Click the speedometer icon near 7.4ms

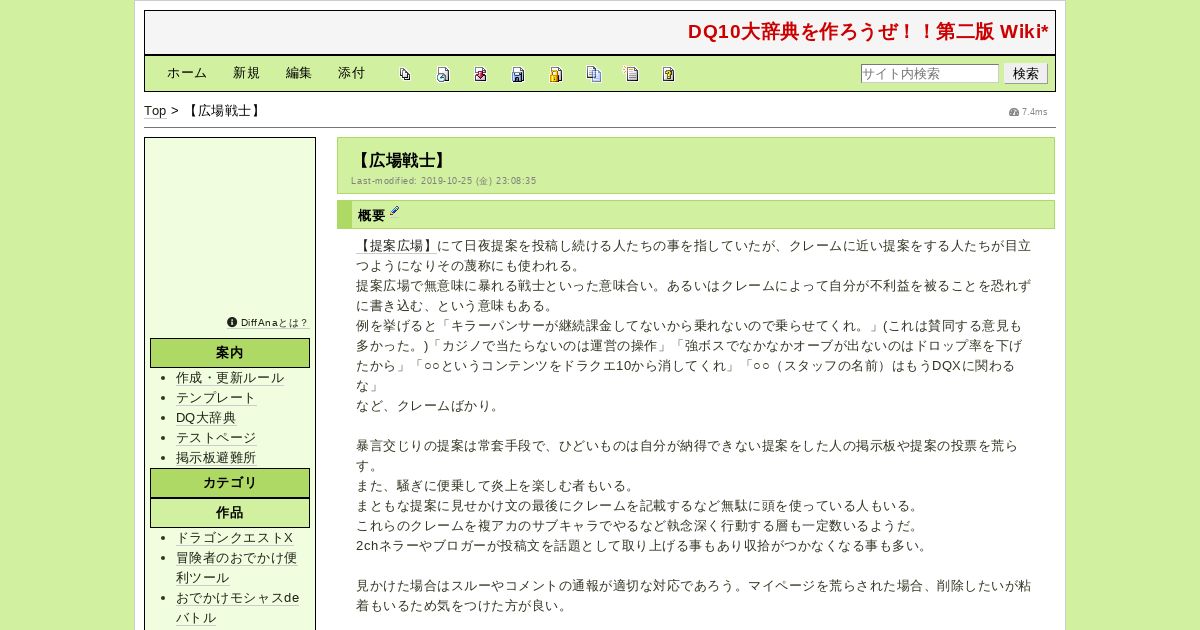click(1014, 112)
